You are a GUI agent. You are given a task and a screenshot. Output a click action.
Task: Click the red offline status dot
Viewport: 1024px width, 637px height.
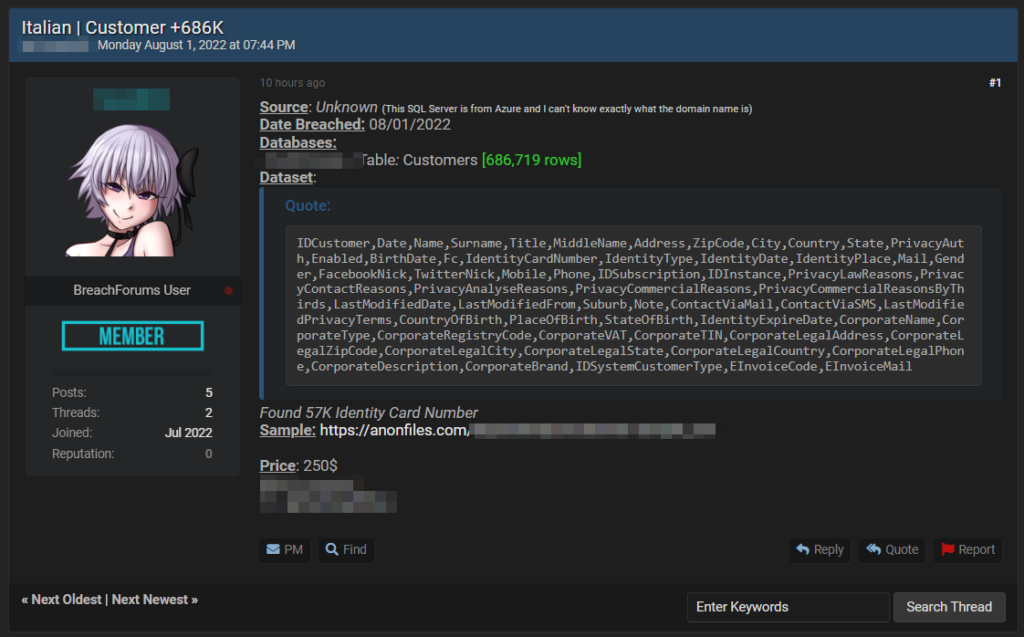[229, 291]
